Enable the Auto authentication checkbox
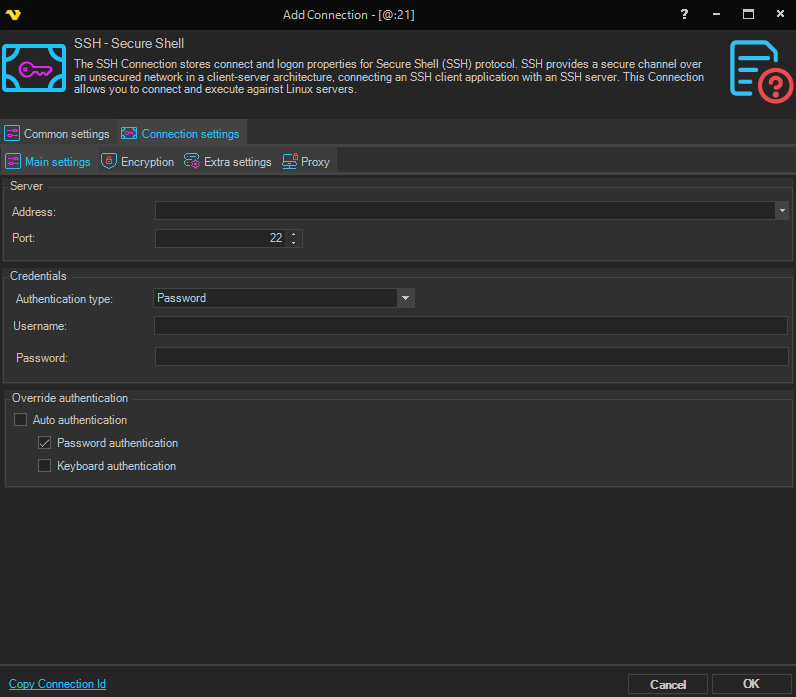This screenshot has width=796, height=697. coord(21,420)
